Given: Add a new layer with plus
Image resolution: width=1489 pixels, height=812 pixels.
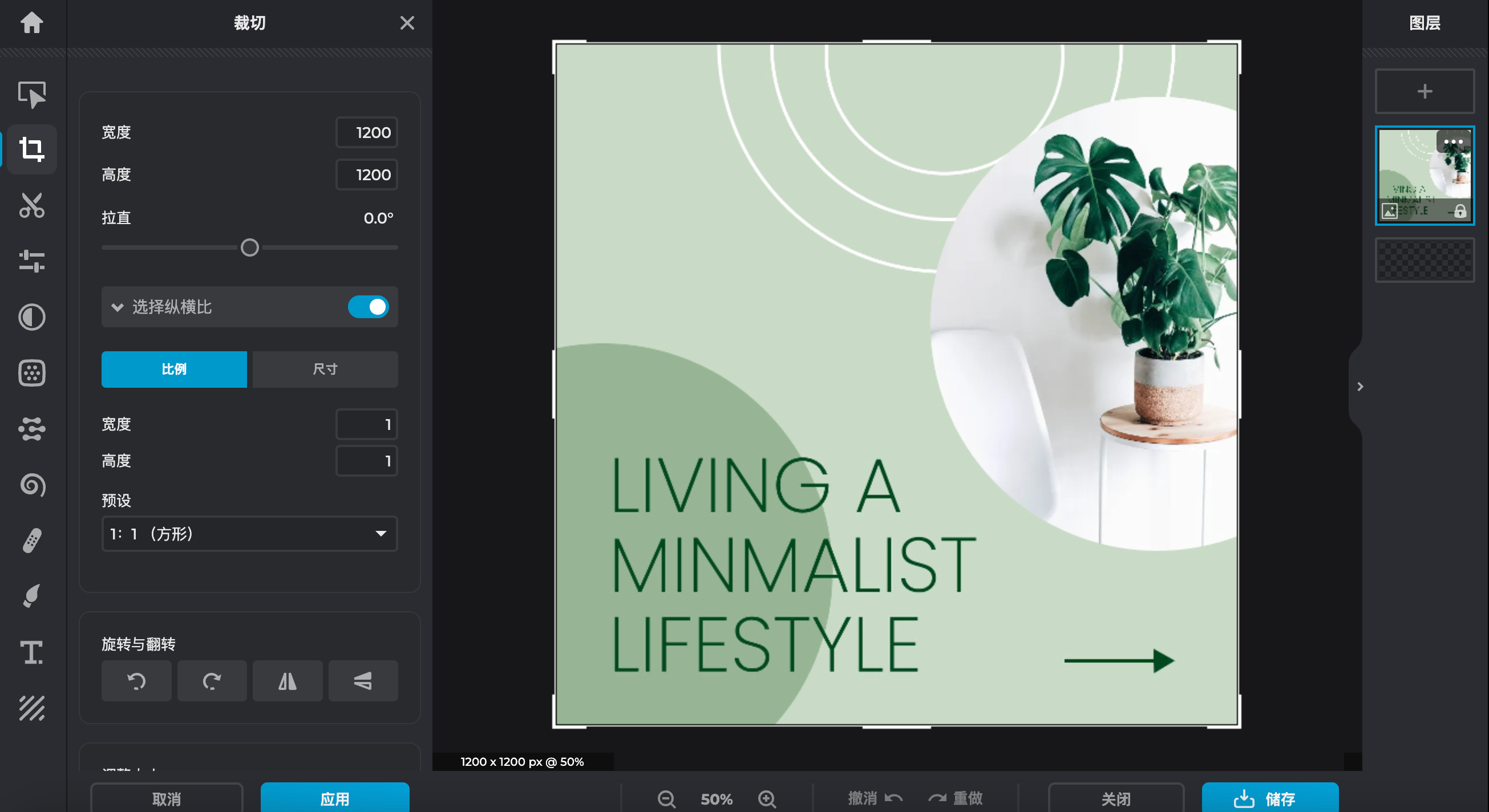Looking at the screenshot, I should click(x=1425, y=91).
